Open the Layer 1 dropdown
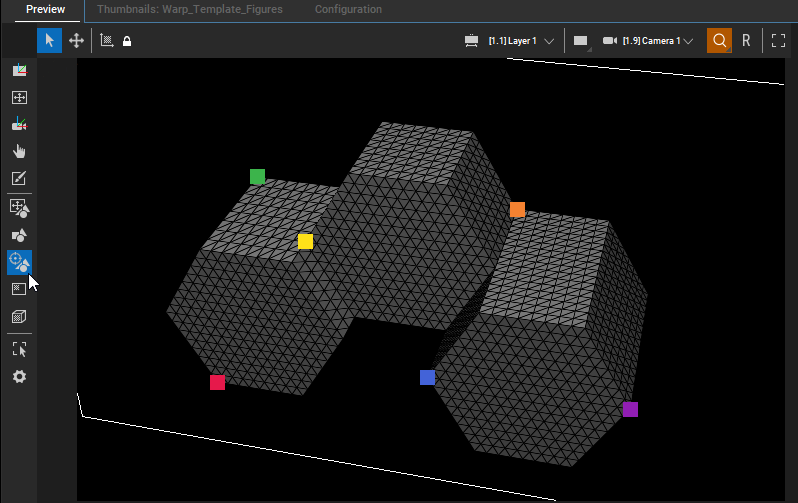798x503 pixels. point(521,41)
